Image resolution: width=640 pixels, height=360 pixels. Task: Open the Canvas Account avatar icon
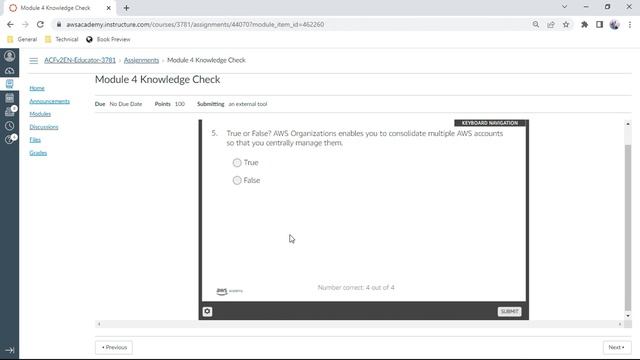pyautogui.click(x=9, y=56)
